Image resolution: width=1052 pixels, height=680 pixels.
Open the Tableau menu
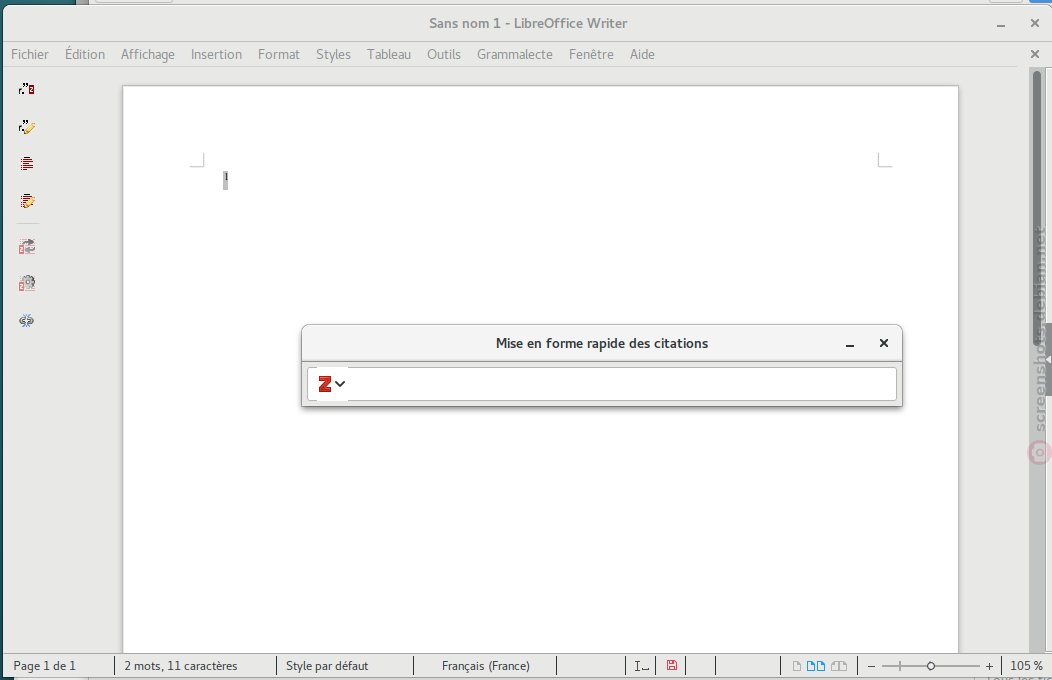(x=388, y=54)
